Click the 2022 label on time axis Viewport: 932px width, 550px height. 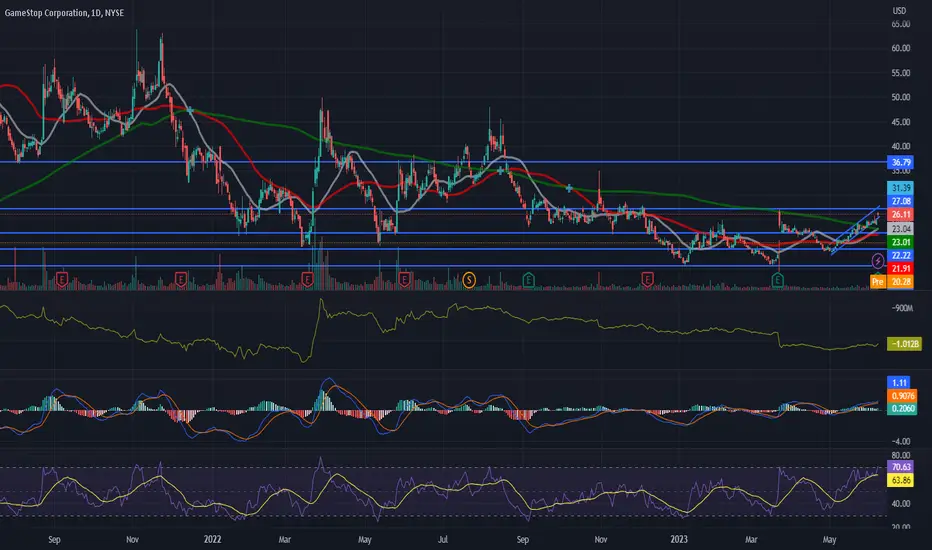(x=212, y=540)
